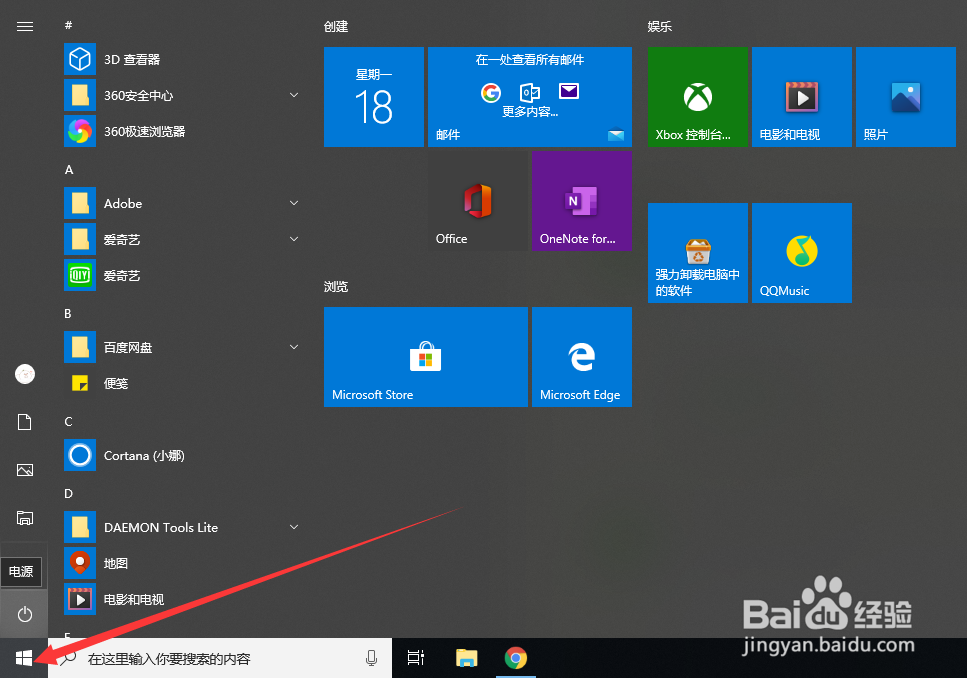967x678 pixels.
Task: Open Task View on the taskbar
Action: 416,658
